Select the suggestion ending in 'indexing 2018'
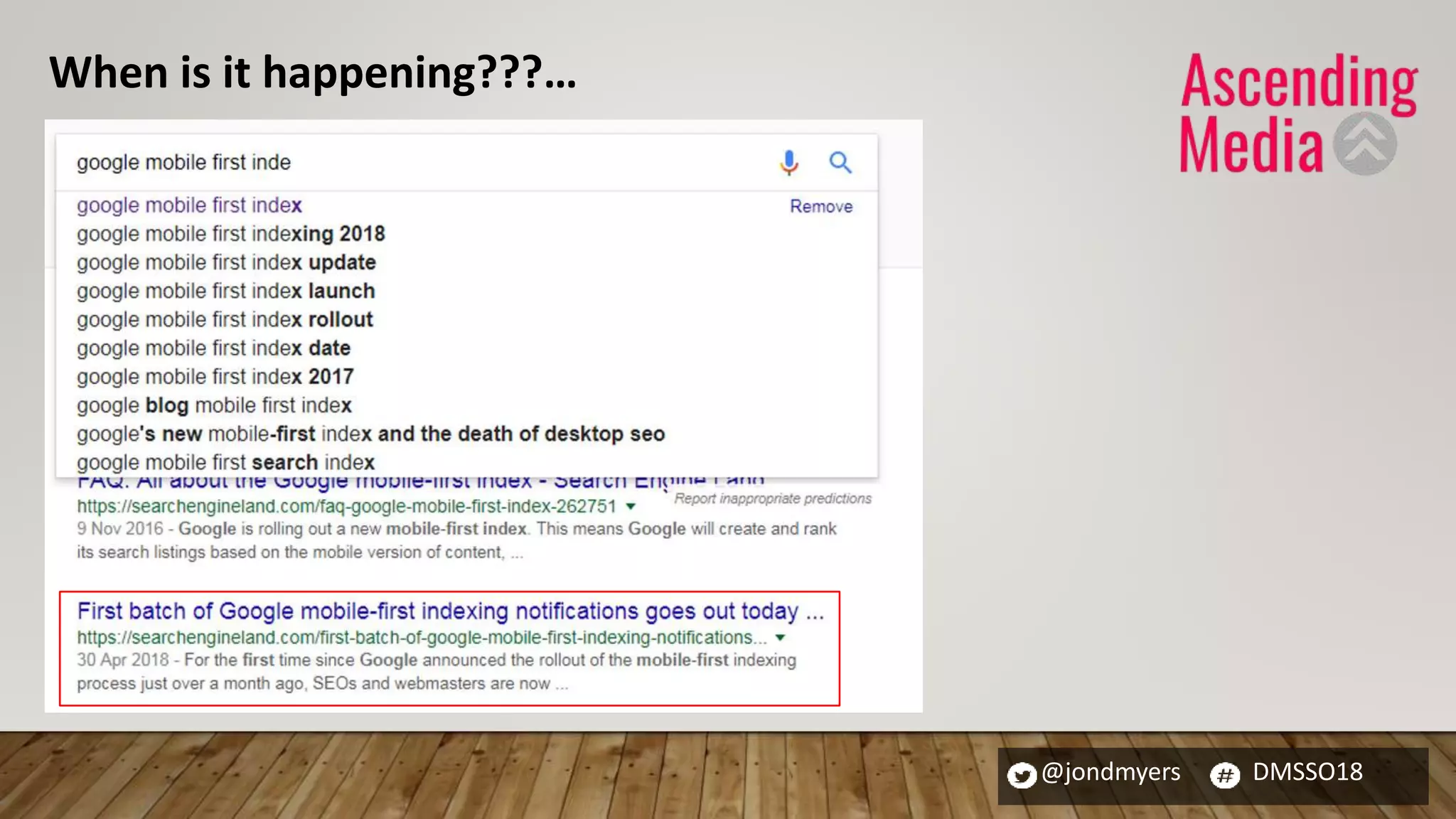Screen dimensions: 1456x819 (x=231, y=234)
